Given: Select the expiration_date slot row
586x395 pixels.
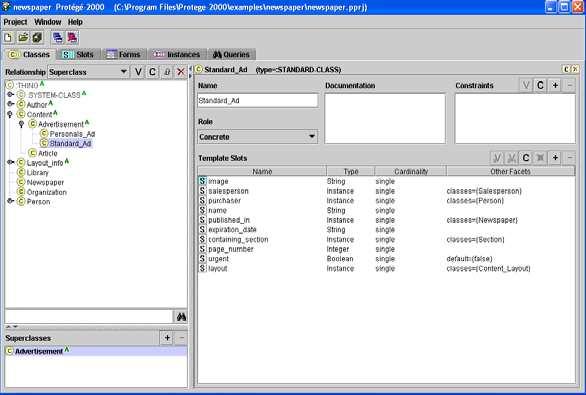Looking at the screenshot, I should point(386,230).
